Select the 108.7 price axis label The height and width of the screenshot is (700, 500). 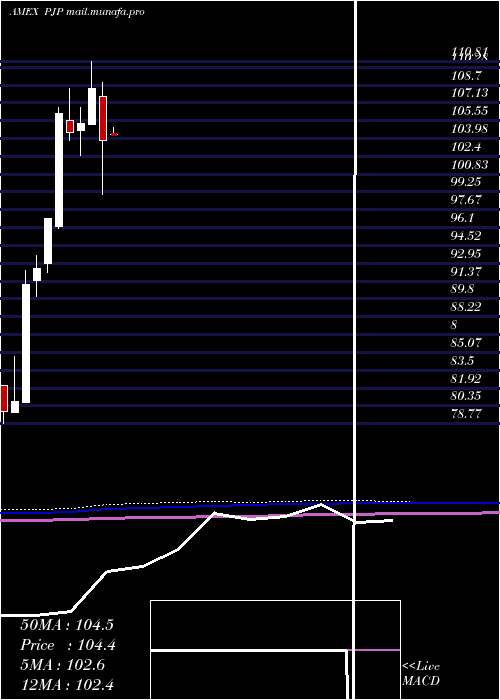tap(466, 75)
